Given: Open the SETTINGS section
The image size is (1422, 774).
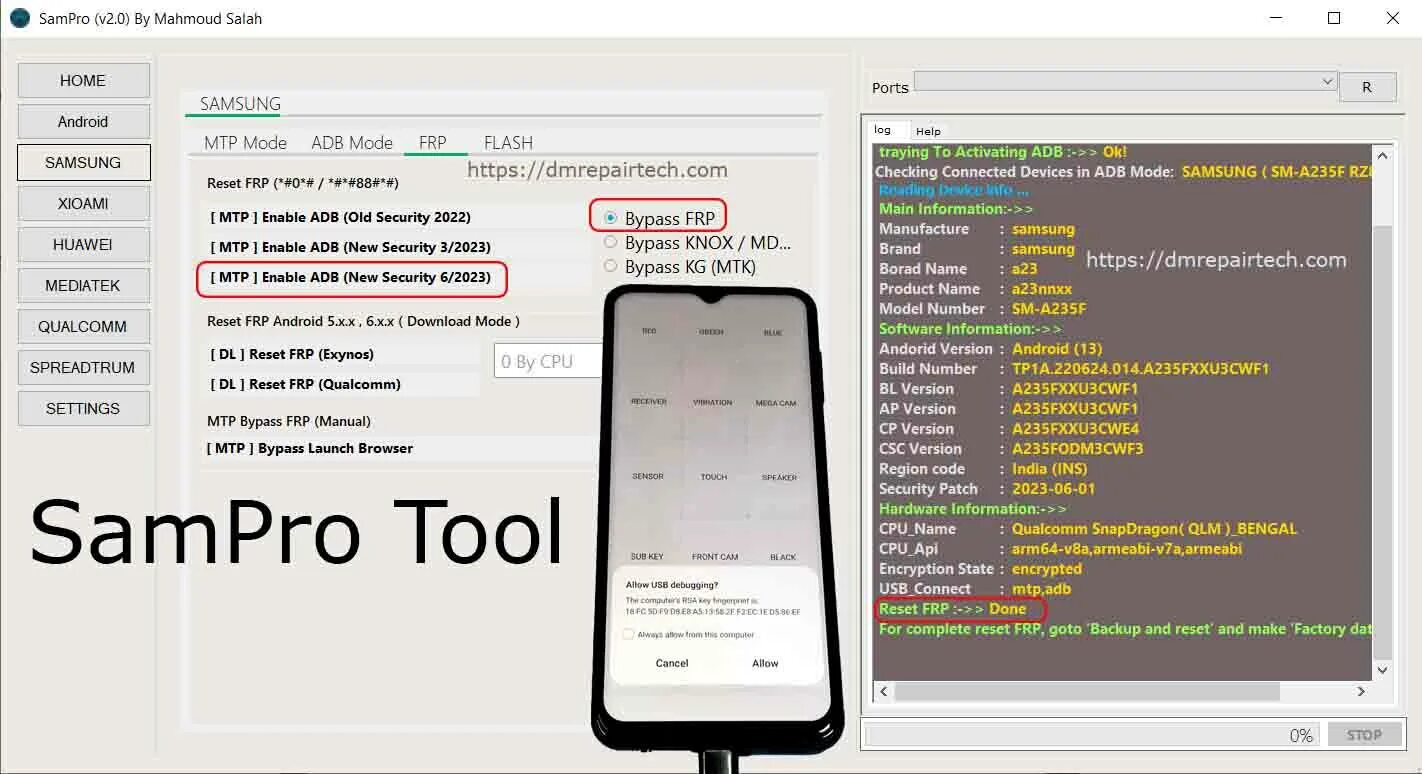Looking at the screenshot, I should 83,409.
